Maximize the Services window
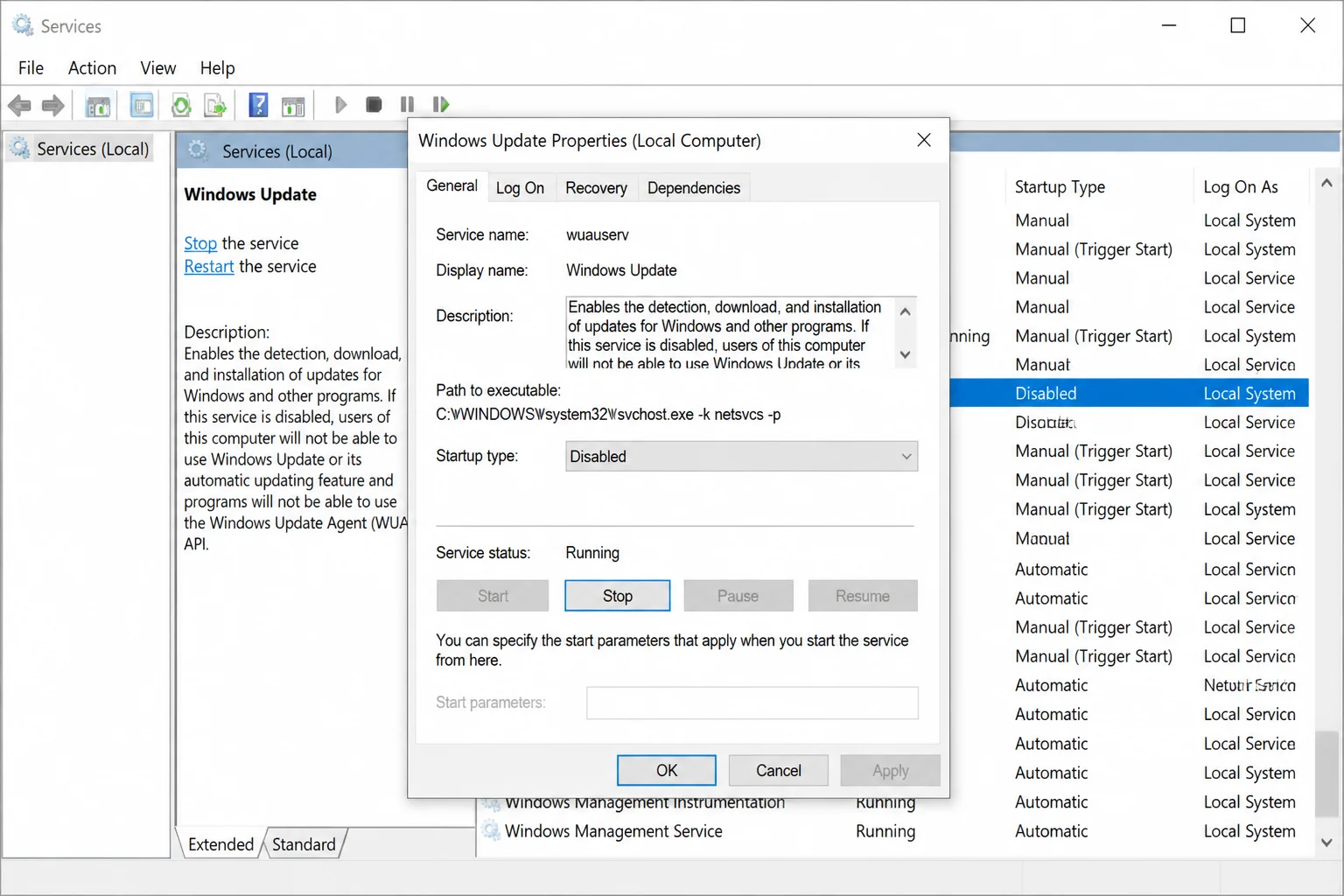The width and height of the screenshot is (1344, 896). point(1238,25)
